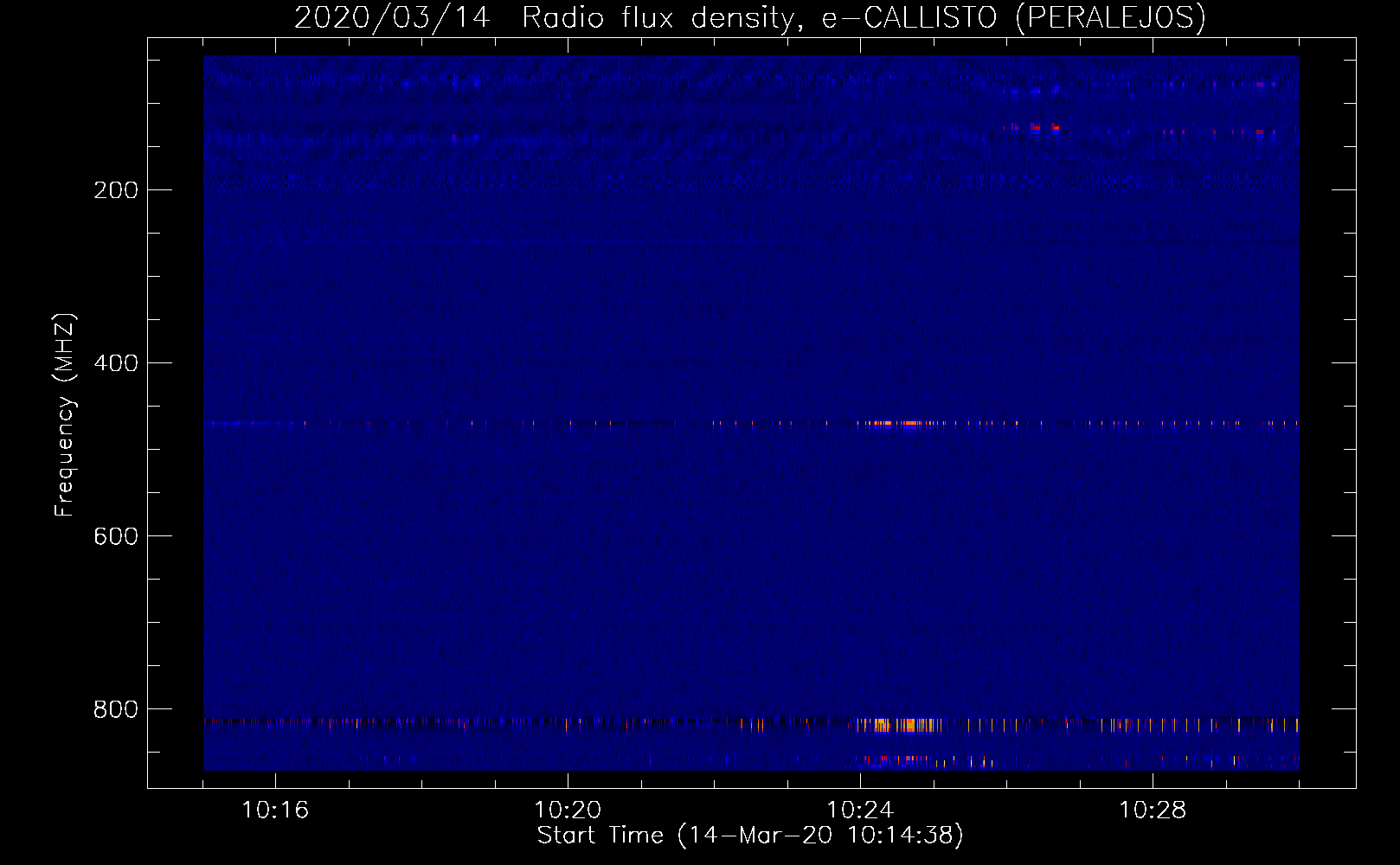Click the 10:20 time tick label
This screenshot has height=865, width=1400.
pos(568,811)
